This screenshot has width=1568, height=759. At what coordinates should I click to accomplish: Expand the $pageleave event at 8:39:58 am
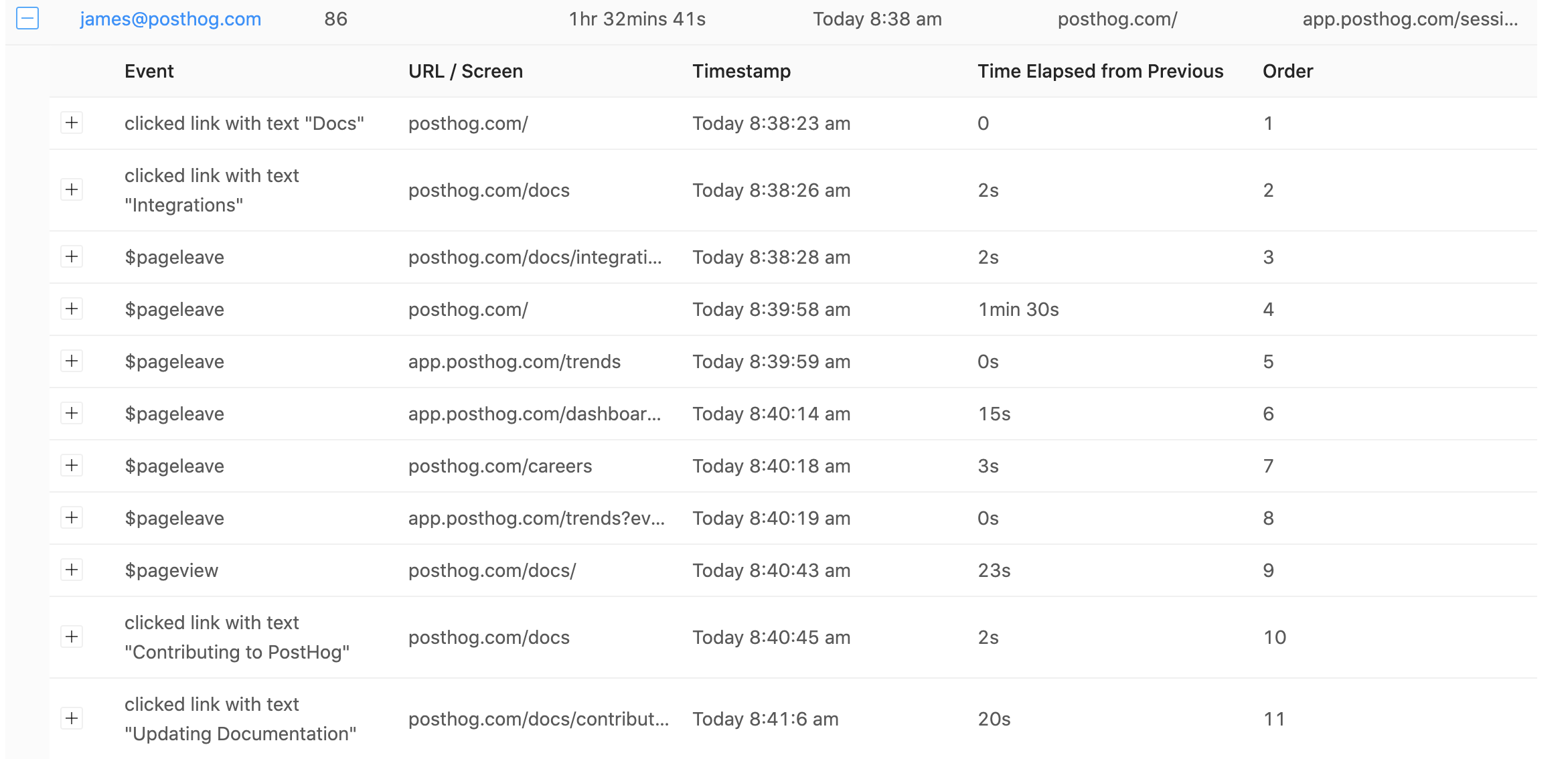pos(72,309)
